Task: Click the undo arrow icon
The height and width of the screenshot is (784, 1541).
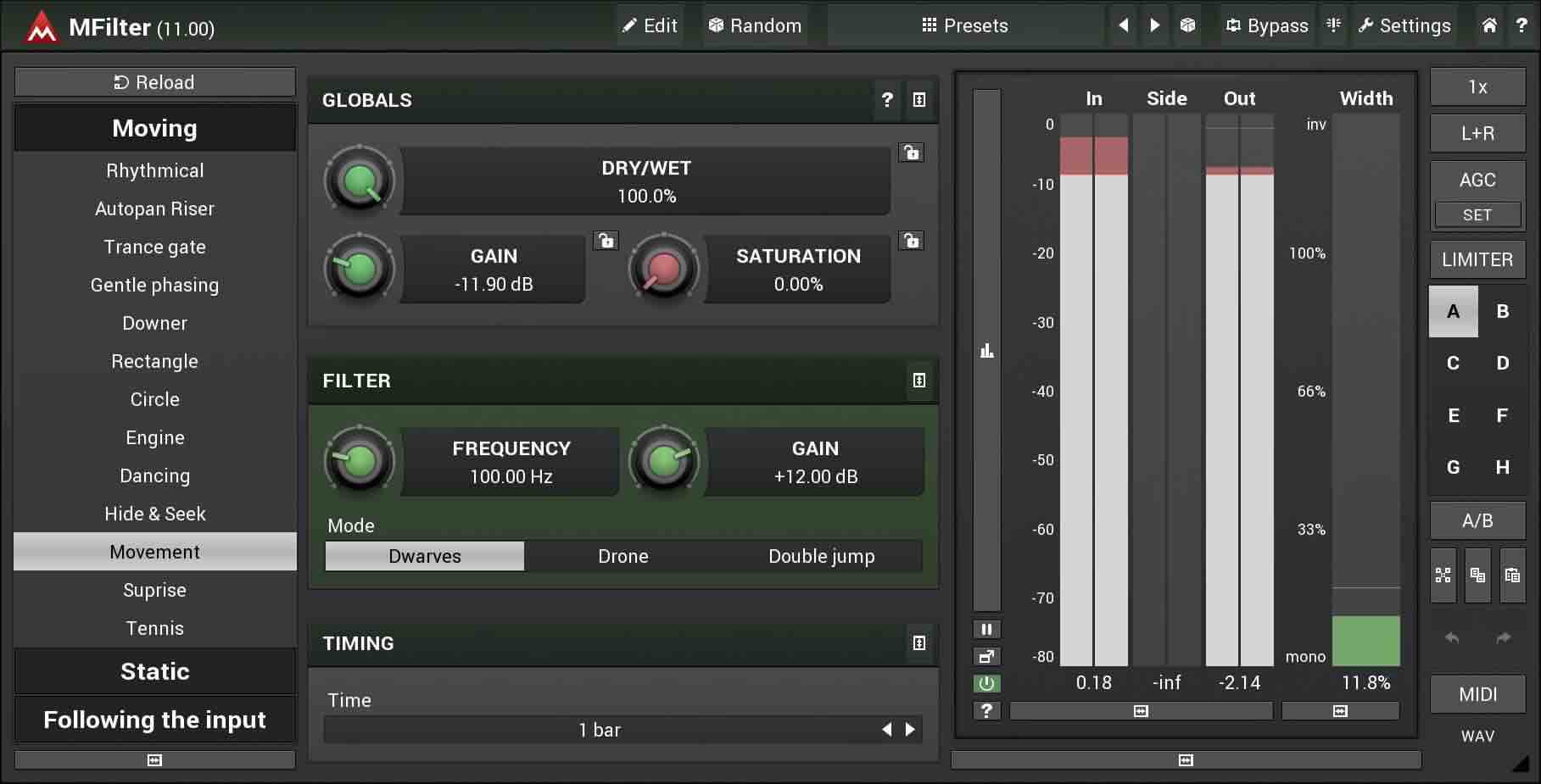Action: point(1452,637)
